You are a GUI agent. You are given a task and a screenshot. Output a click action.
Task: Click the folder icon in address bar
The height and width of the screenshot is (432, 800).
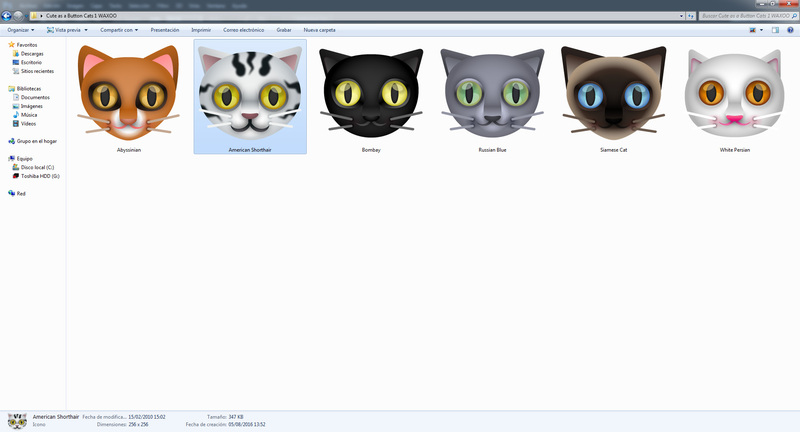click(x=34, y=16)
